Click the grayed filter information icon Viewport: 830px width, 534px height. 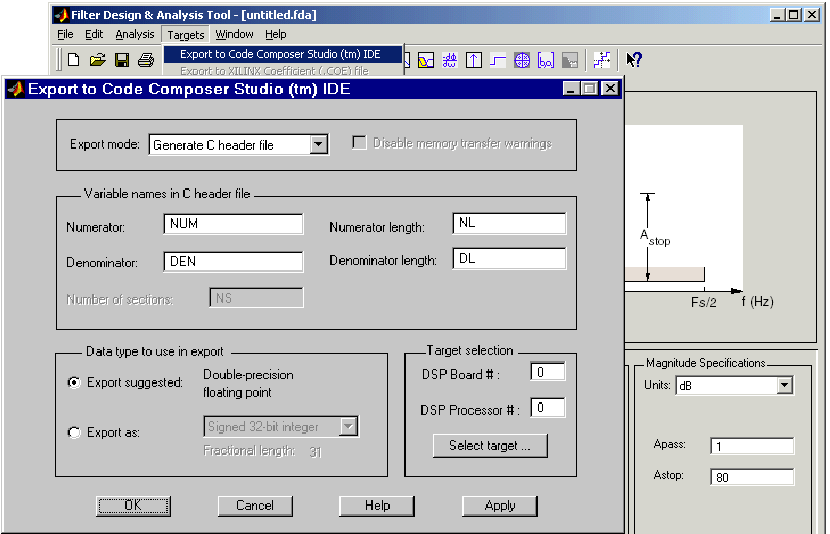pos(570,60)
